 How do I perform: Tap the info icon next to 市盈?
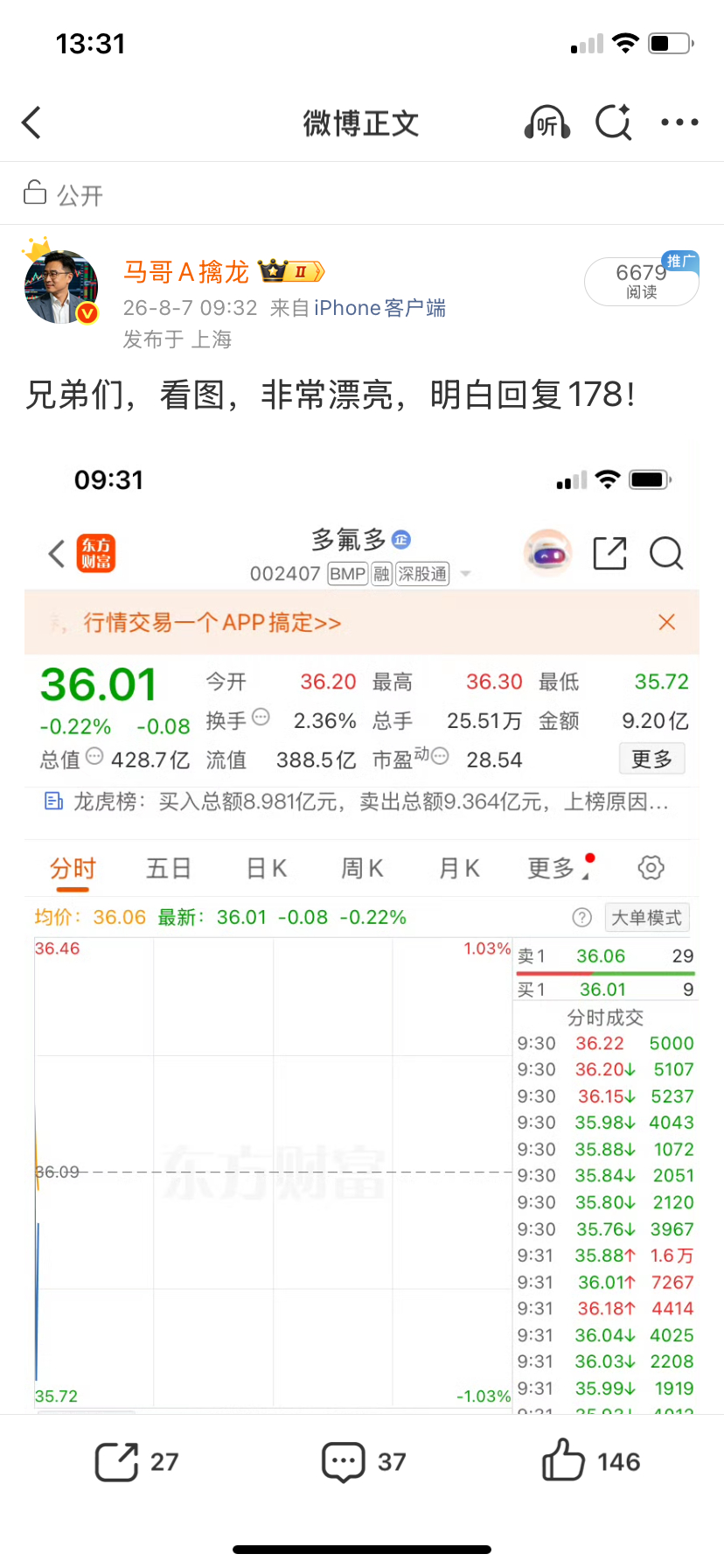click(440, 756)
